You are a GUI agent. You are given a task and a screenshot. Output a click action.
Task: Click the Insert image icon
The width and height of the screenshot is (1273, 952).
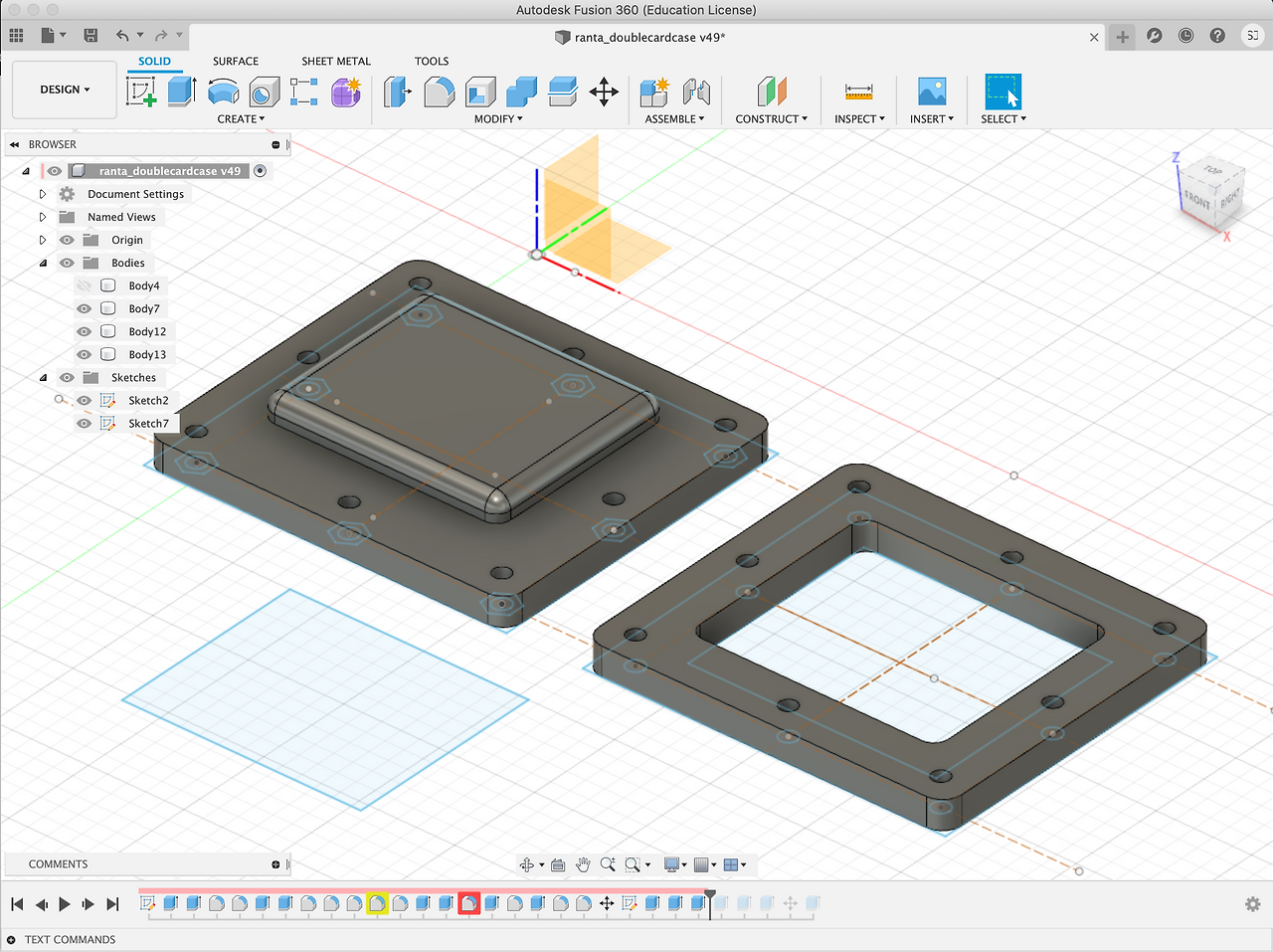tap(932, 93)
